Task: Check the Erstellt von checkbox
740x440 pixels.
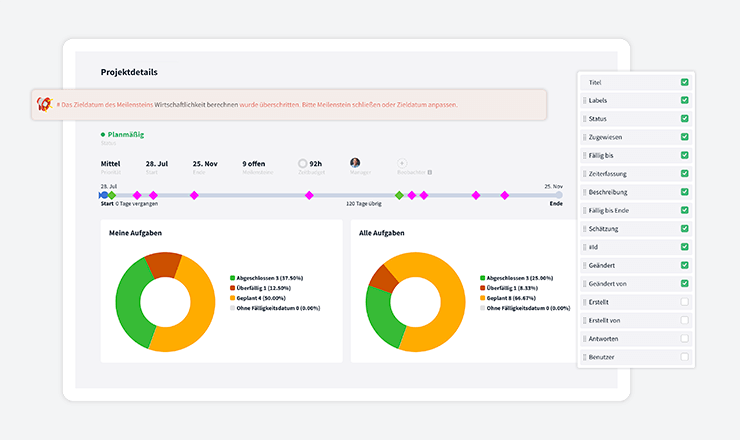Action: (684, 320)
